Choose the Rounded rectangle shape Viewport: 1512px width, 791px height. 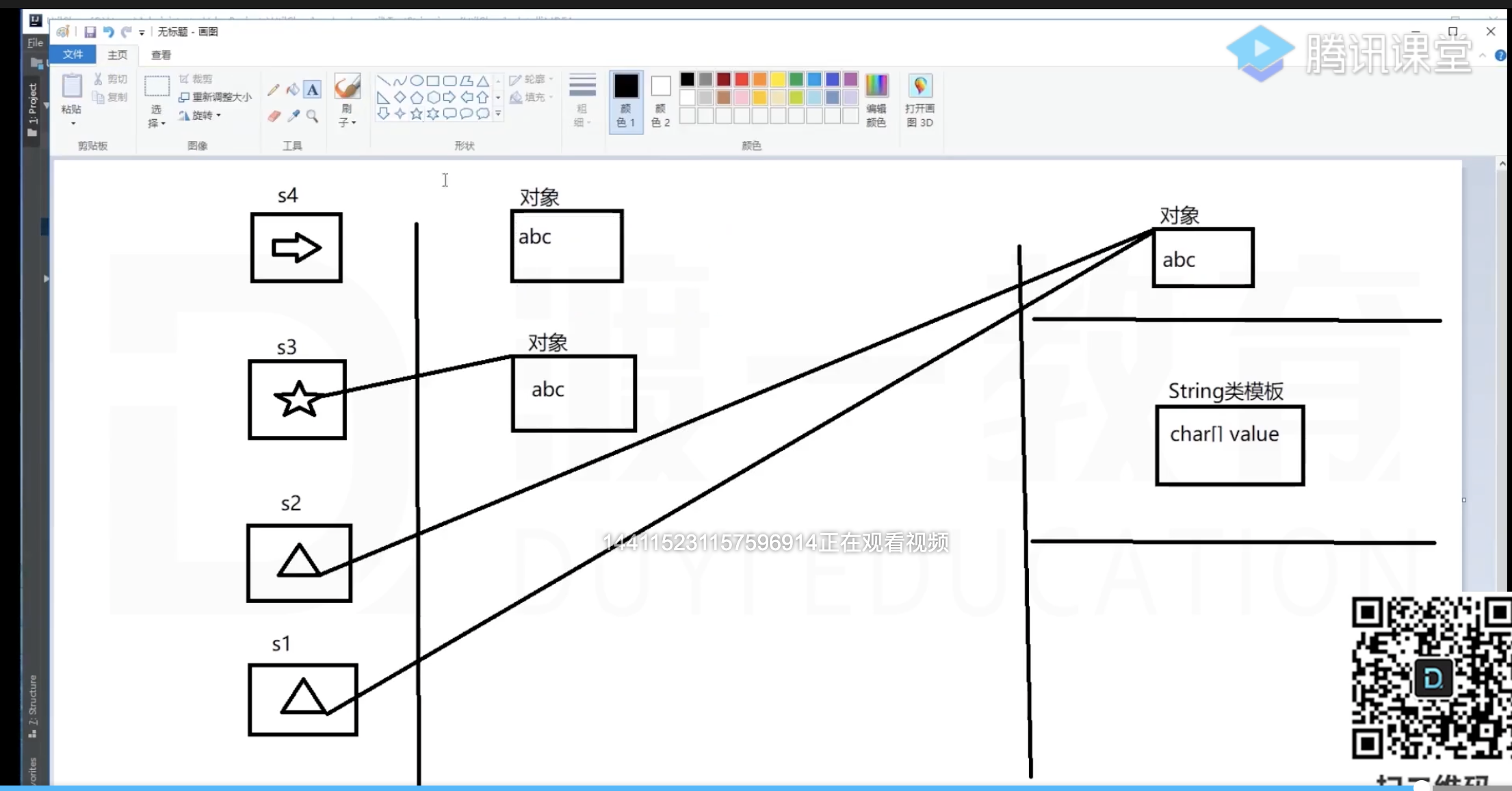coord(449,81)
